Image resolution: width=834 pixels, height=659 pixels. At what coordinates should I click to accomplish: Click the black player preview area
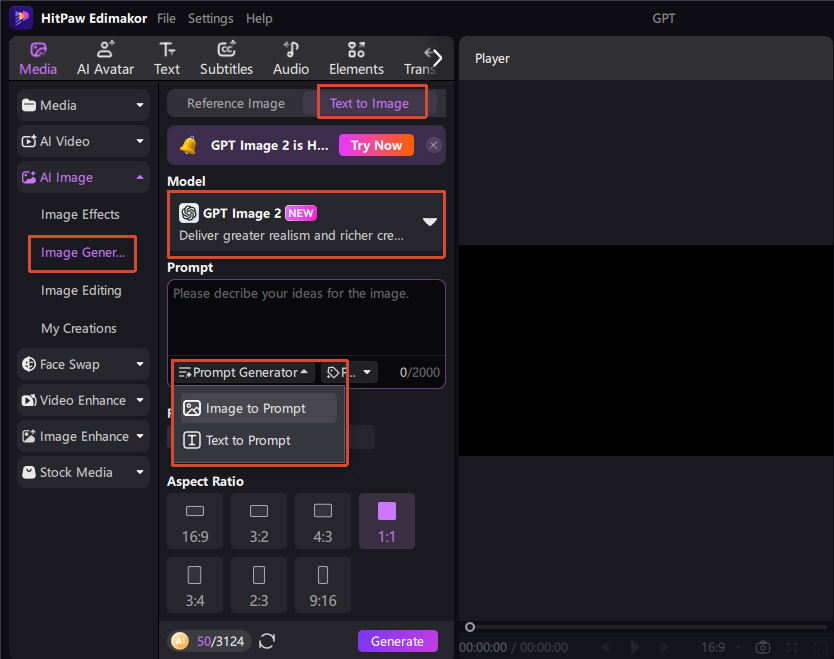tap(646, 350)
